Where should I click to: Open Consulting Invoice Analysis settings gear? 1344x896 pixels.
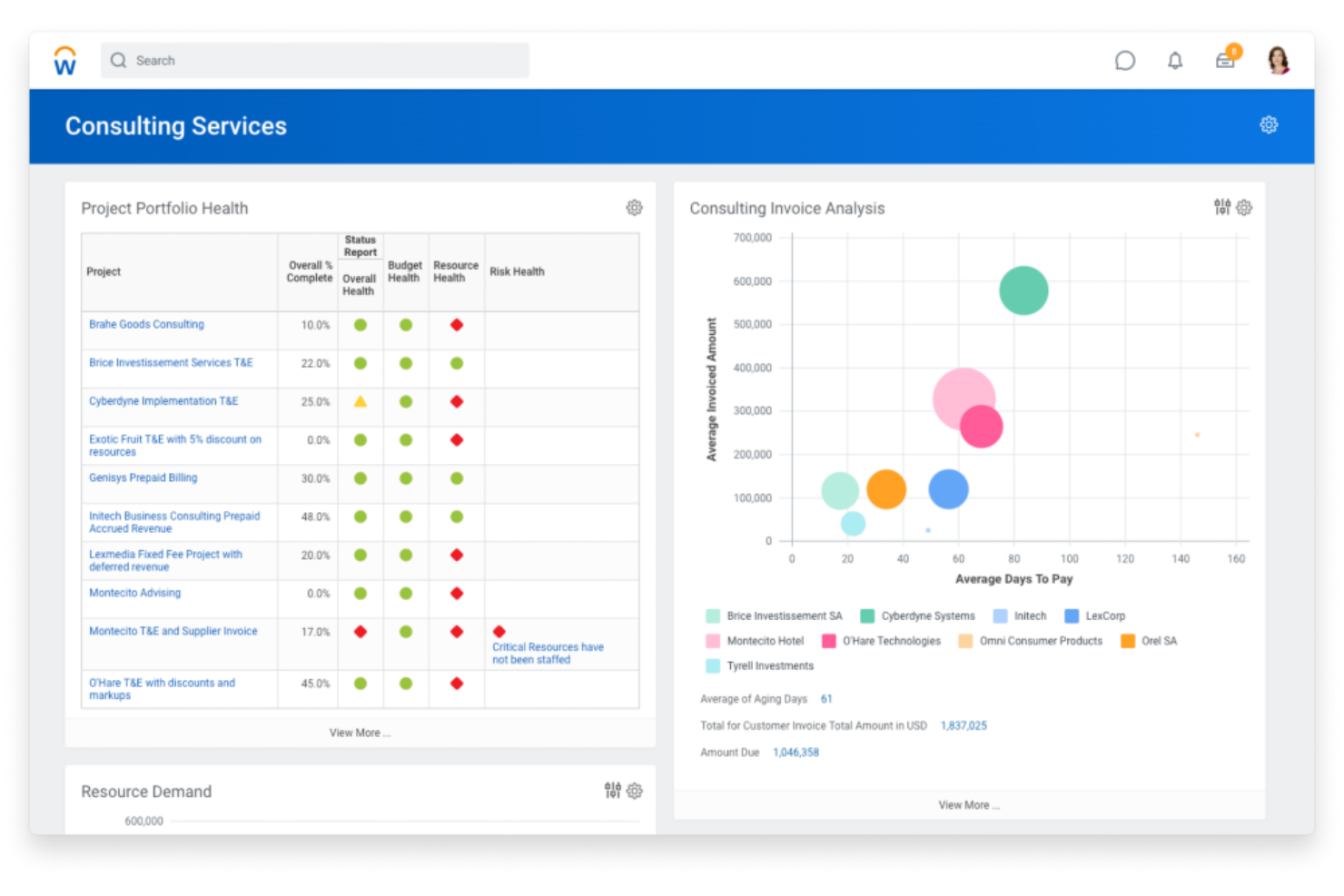coord(1244,207)
